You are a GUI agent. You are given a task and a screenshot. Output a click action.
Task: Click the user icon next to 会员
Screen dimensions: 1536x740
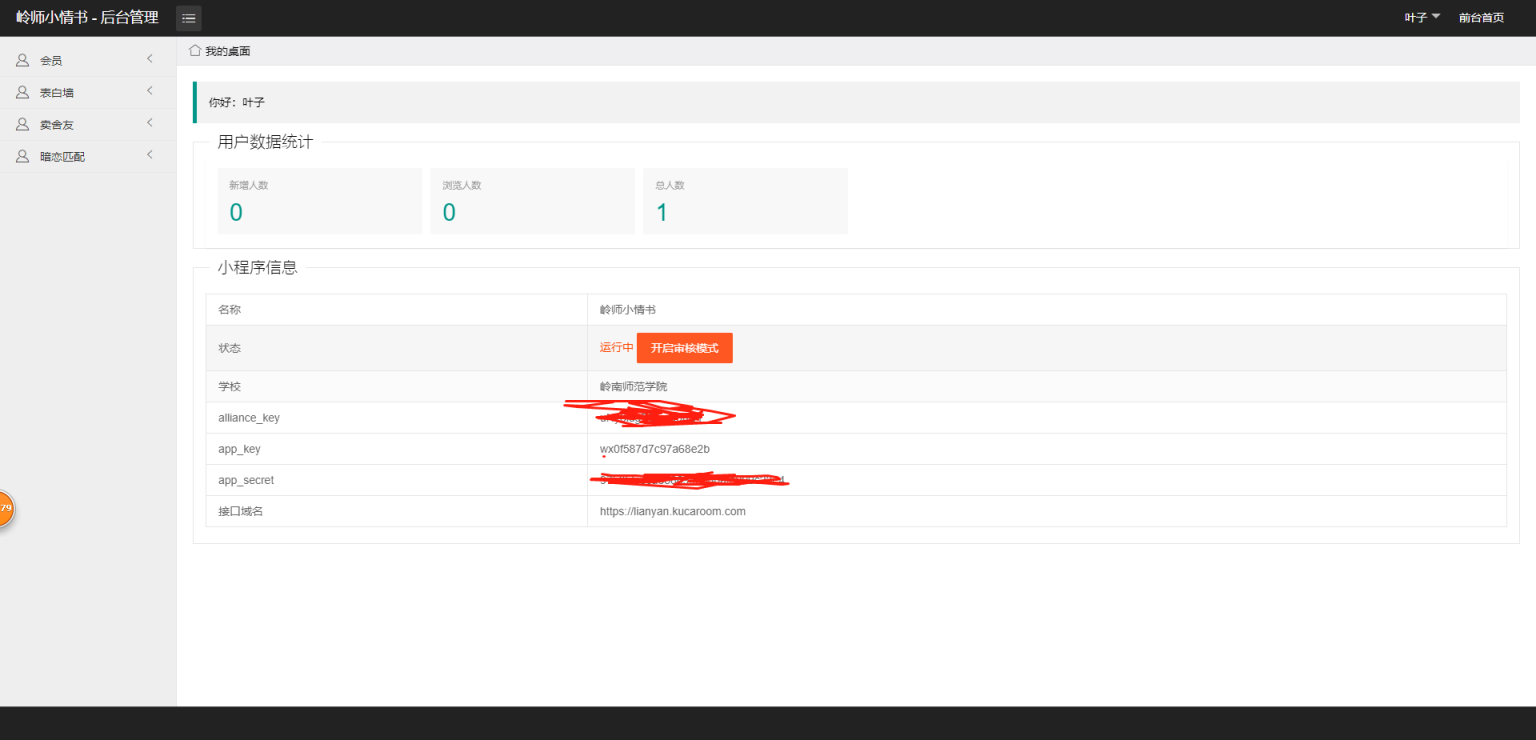click(x=22, y=60)
